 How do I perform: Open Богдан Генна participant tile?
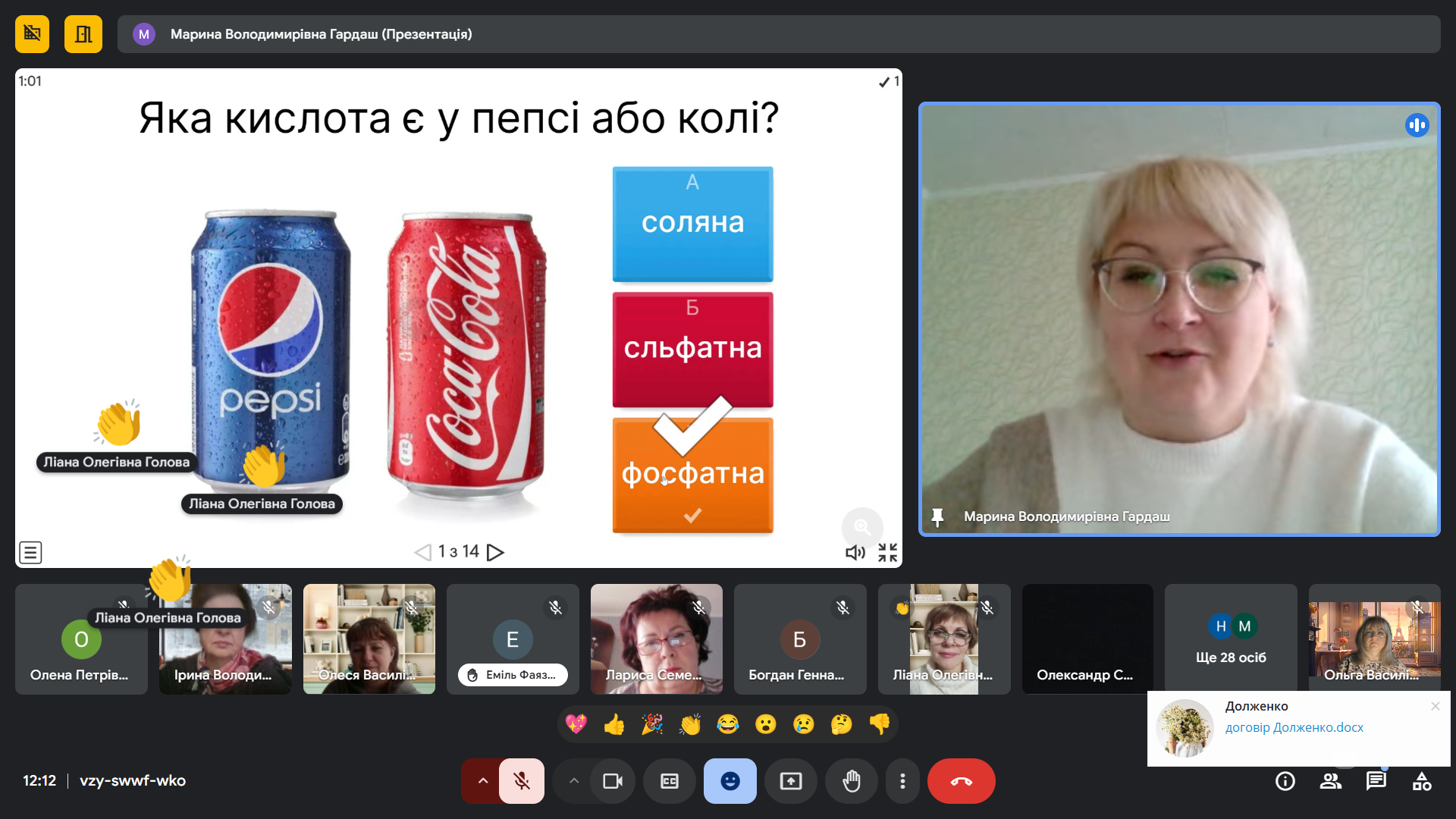[800, 639]
